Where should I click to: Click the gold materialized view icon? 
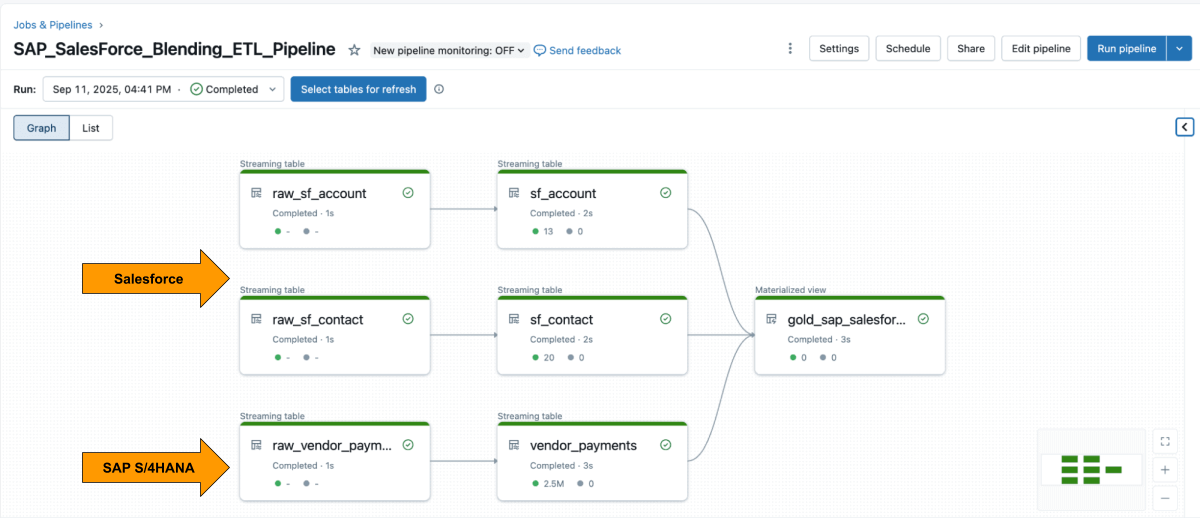772,319
